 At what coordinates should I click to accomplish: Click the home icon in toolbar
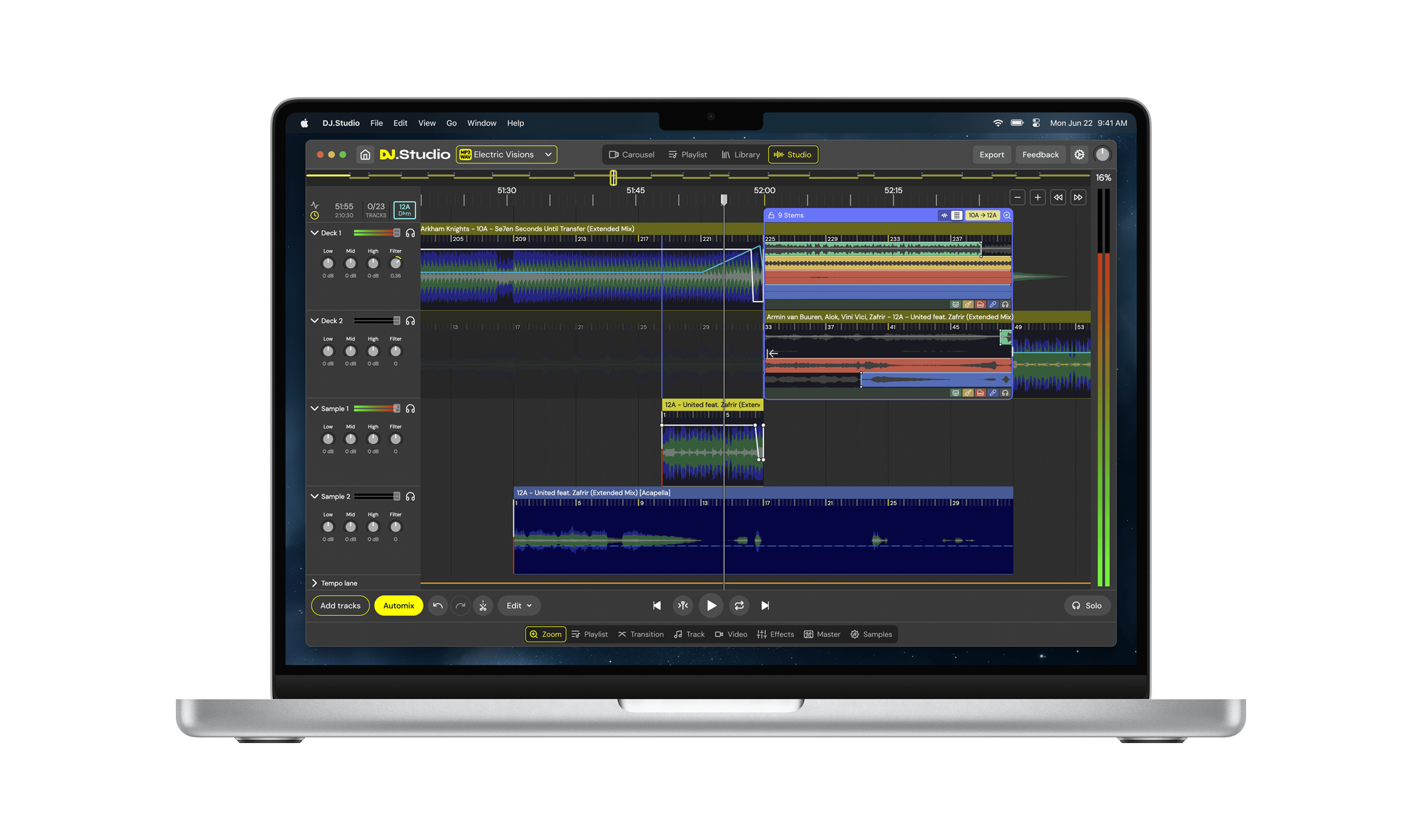pyautogui.click(x=365, y=154)
